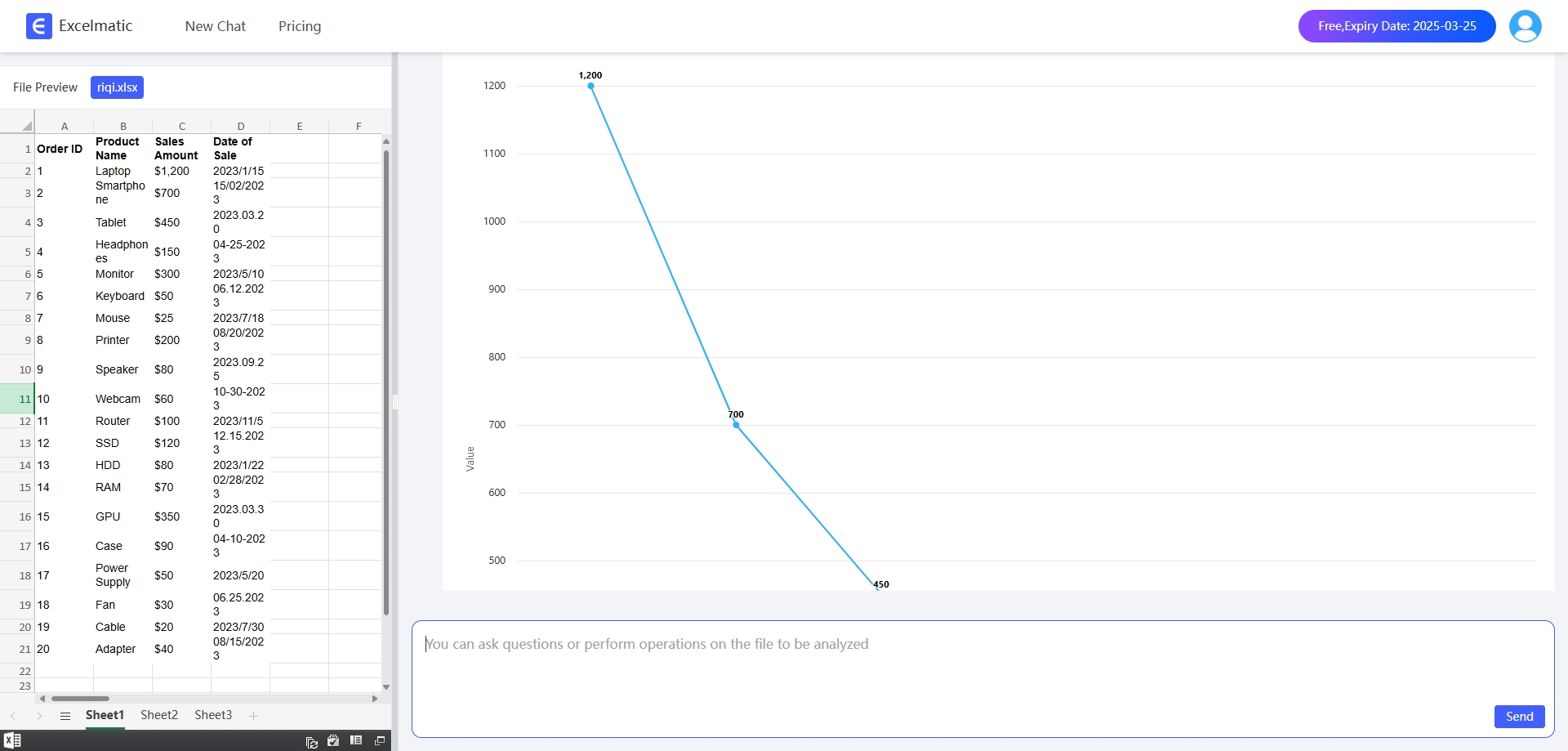Screen dimensions: 1568x751
Task: Click the 'Date of Sale' header cell
Action: pos(241,149)
